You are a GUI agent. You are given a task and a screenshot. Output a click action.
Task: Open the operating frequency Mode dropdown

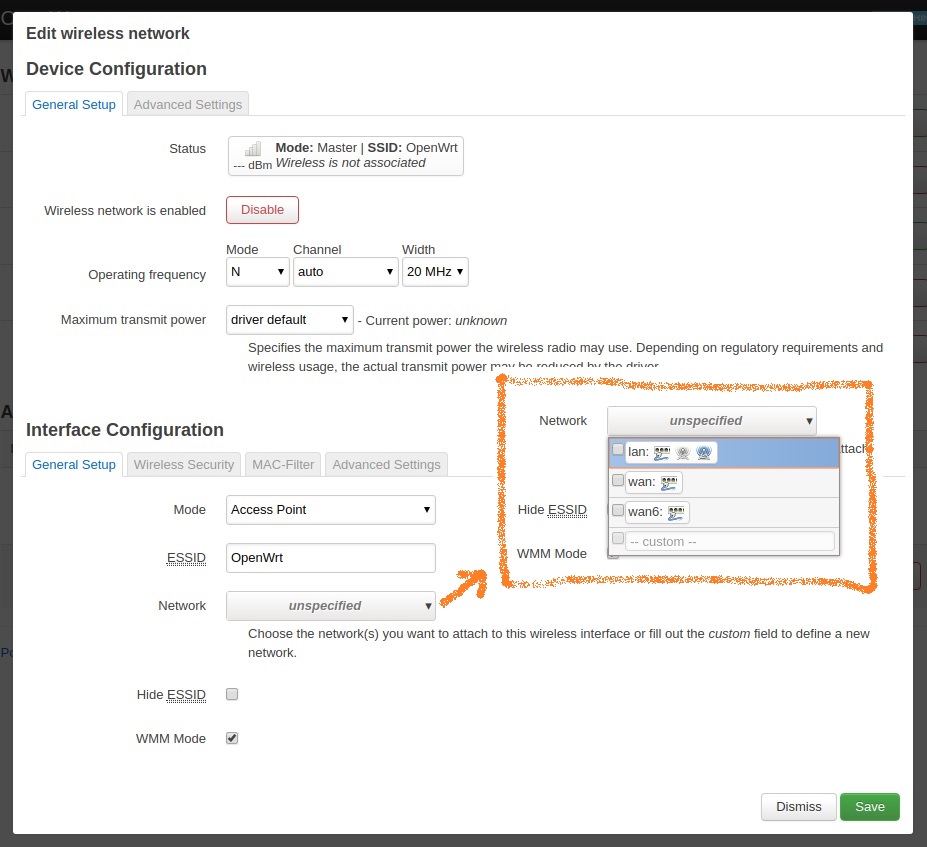pyautogui.click(x=257, y=272)
